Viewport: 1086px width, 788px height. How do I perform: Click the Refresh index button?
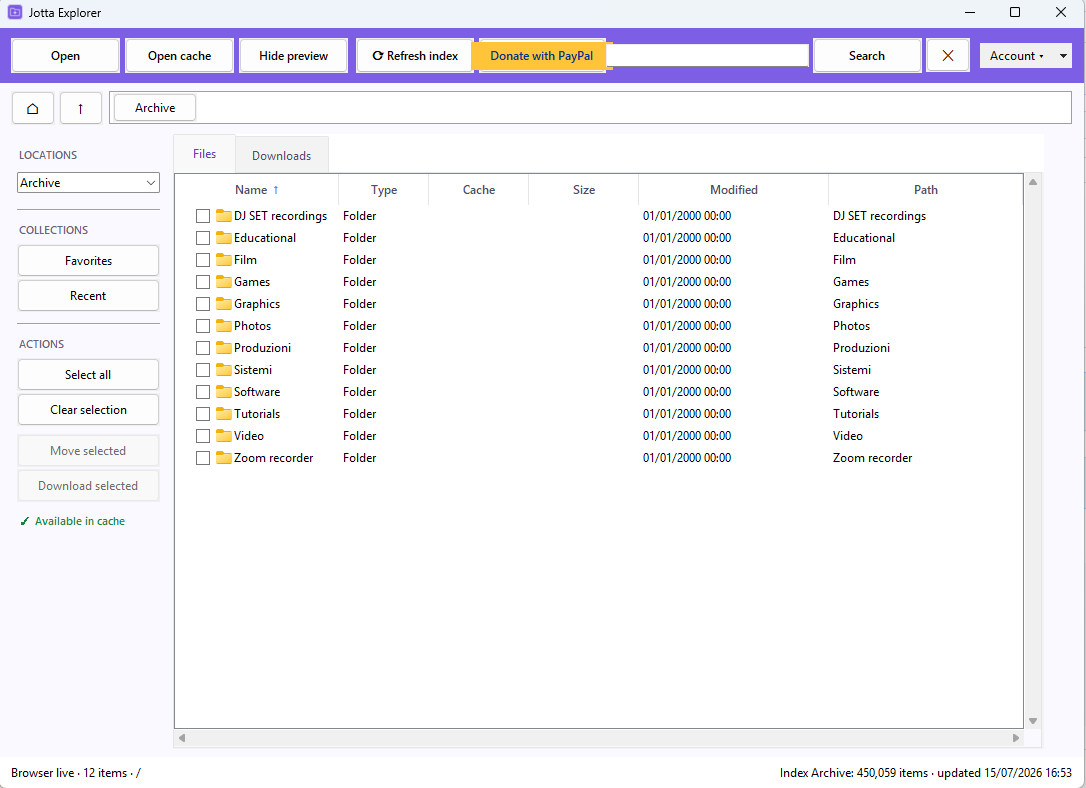[x=415, y=56]
